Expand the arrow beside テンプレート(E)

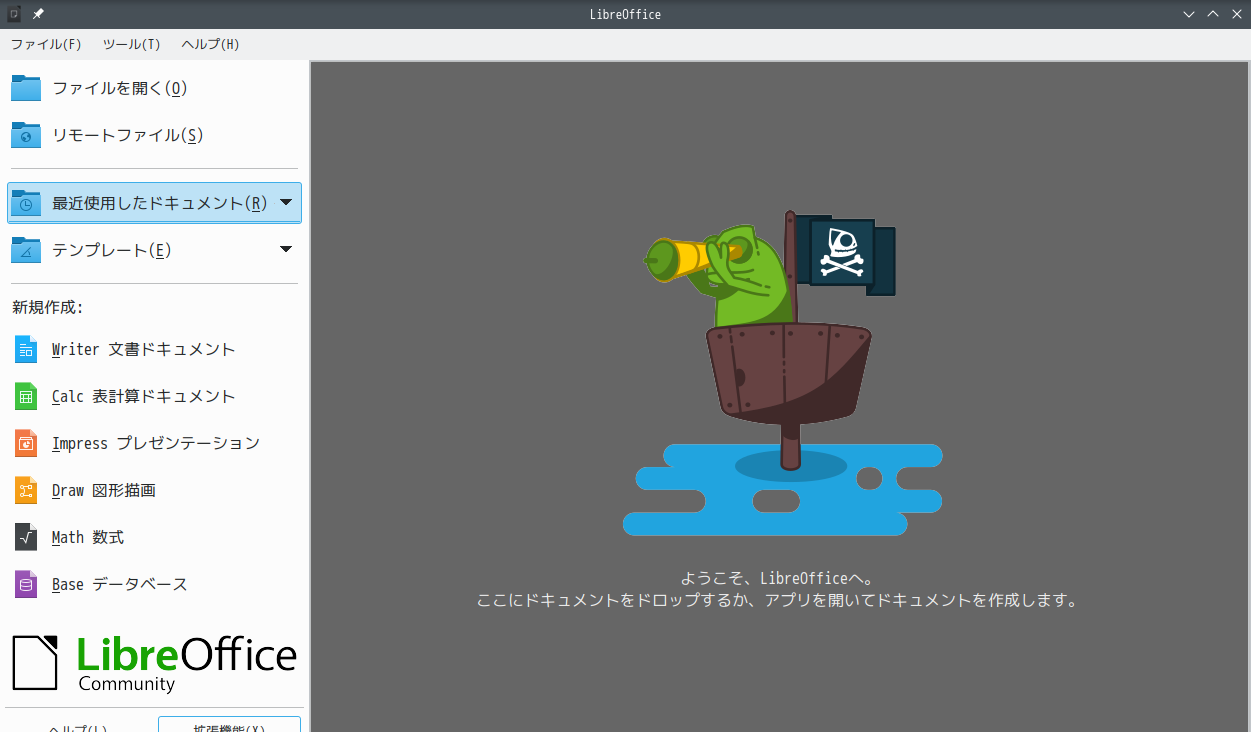(x=286, y=250)
